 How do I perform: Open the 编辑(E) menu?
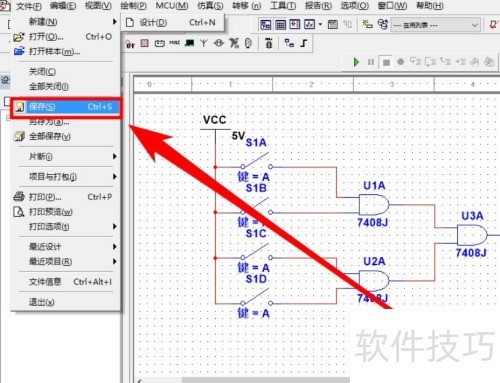[x=63, y=6]
